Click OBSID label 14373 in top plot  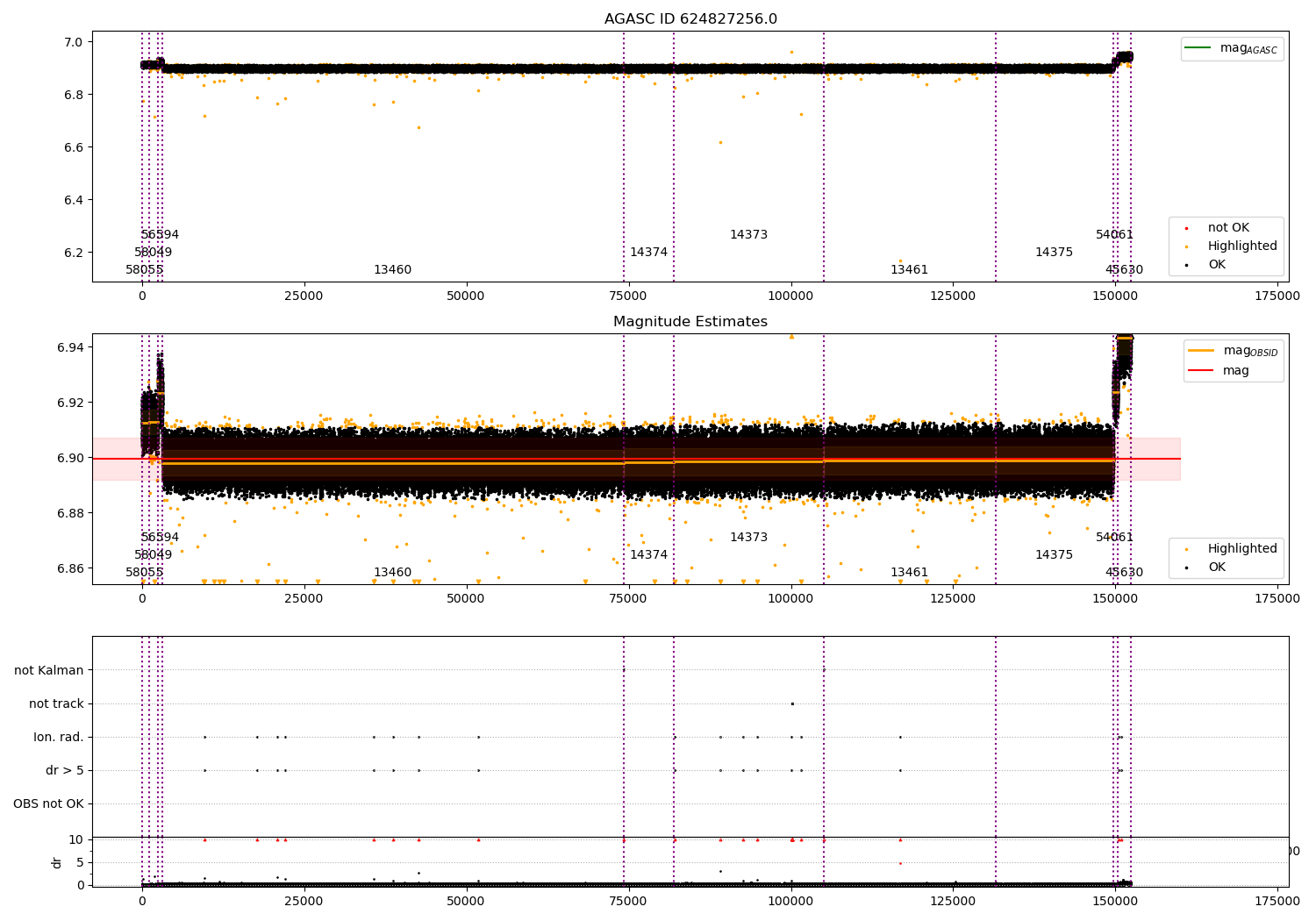748,235
